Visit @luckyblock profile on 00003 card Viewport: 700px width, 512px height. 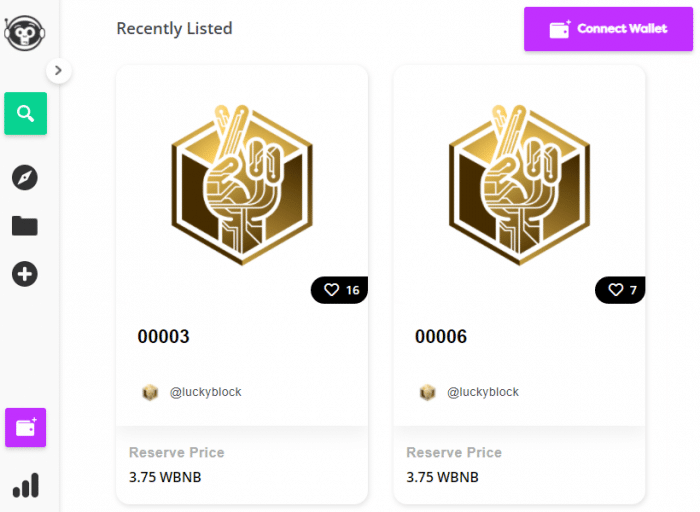(205, 392)
